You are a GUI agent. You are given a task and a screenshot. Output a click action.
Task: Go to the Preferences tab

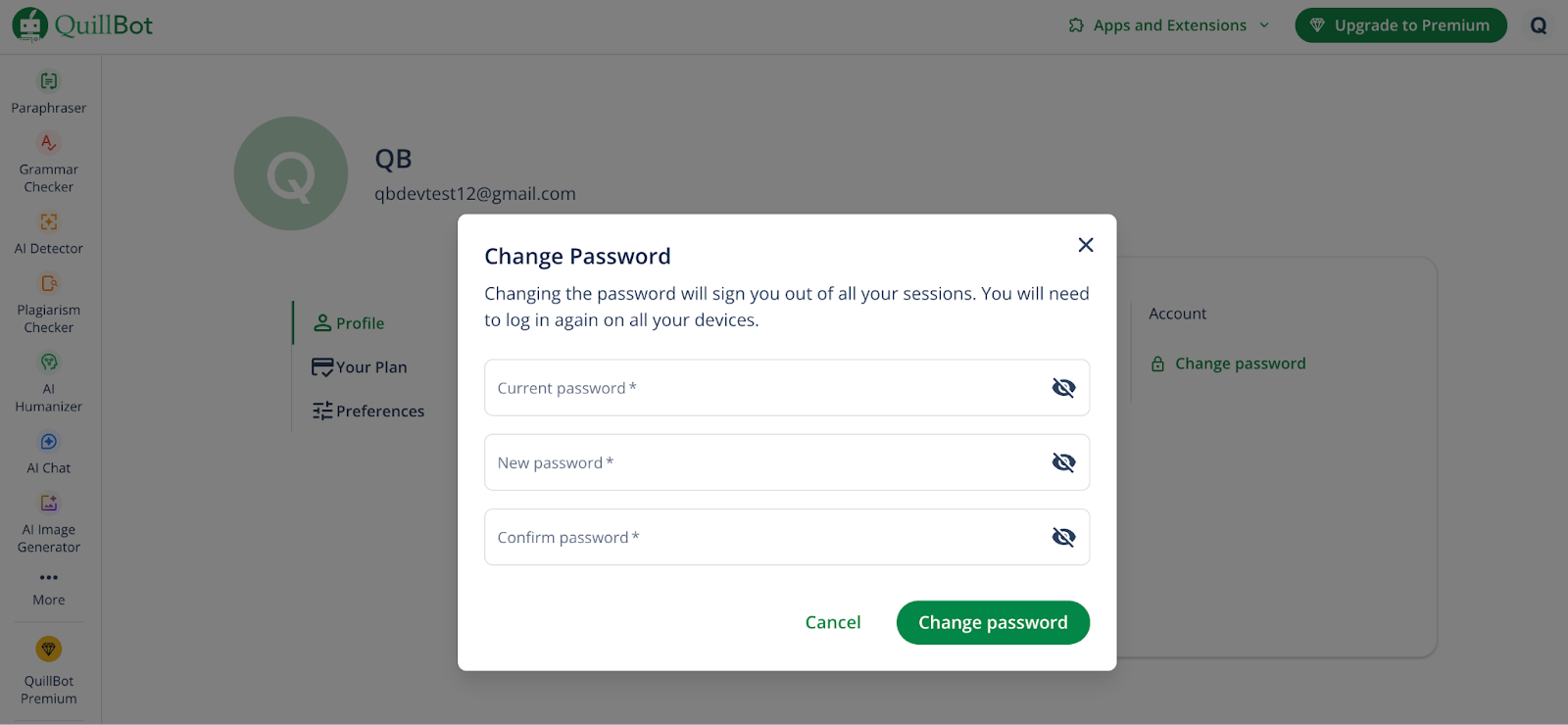pyautogui.click(x=368, y=411)
